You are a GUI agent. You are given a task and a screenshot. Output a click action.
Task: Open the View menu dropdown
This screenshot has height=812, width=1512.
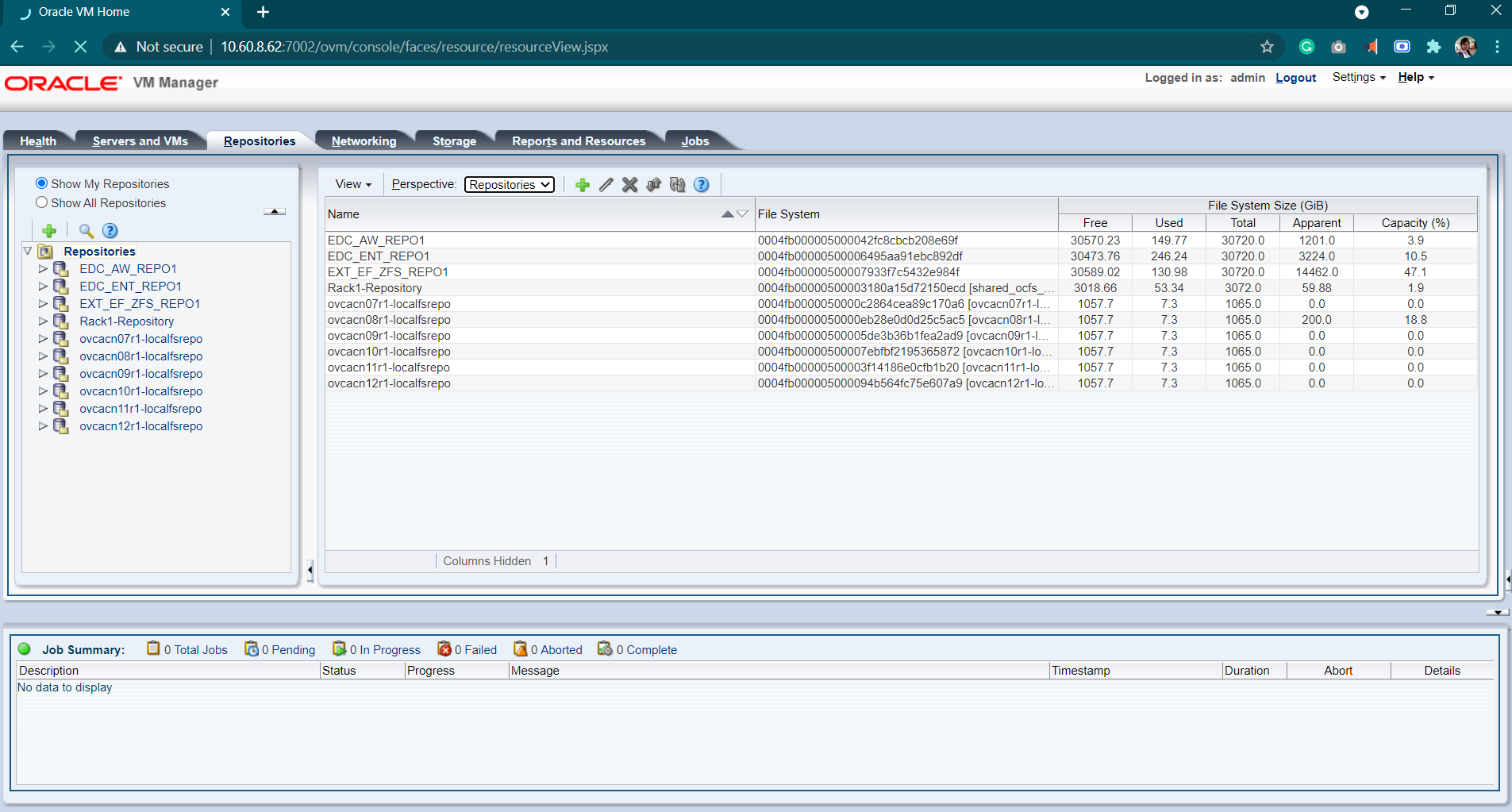353,184
